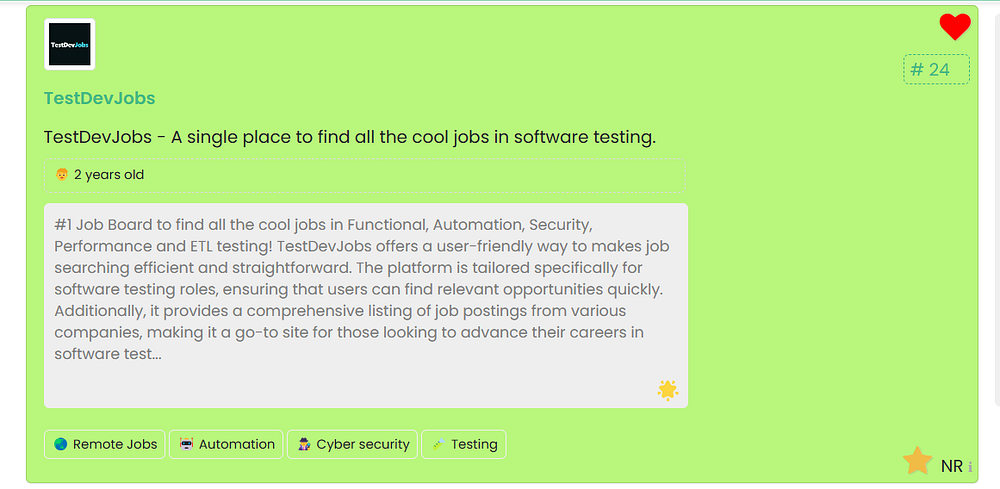Click the yellow sun icon in description
Viewport: 1000px width, 489px height.
coord(667,390)
